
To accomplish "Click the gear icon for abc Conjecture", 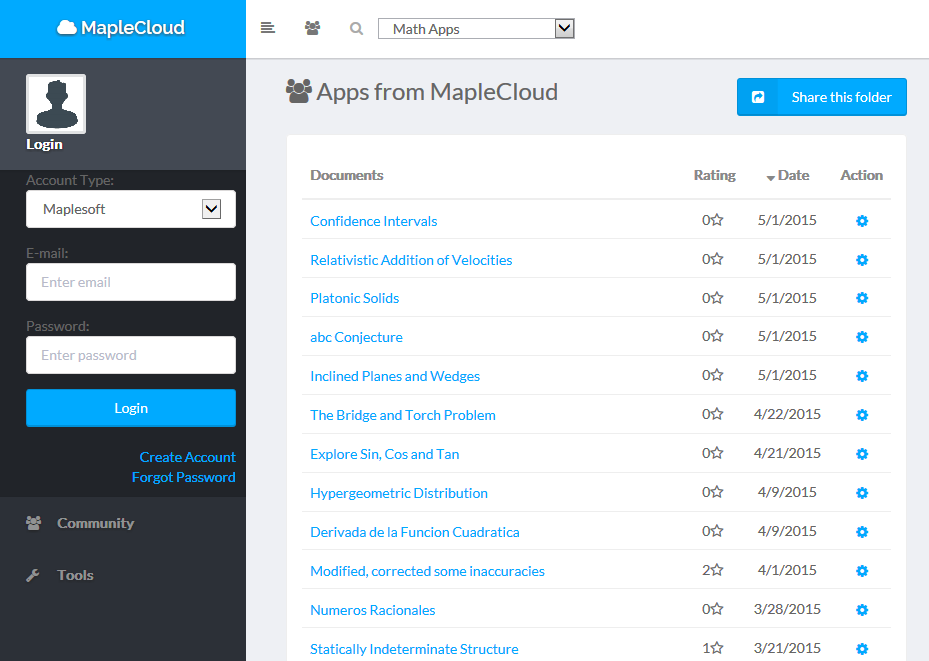I will point(862,337).
